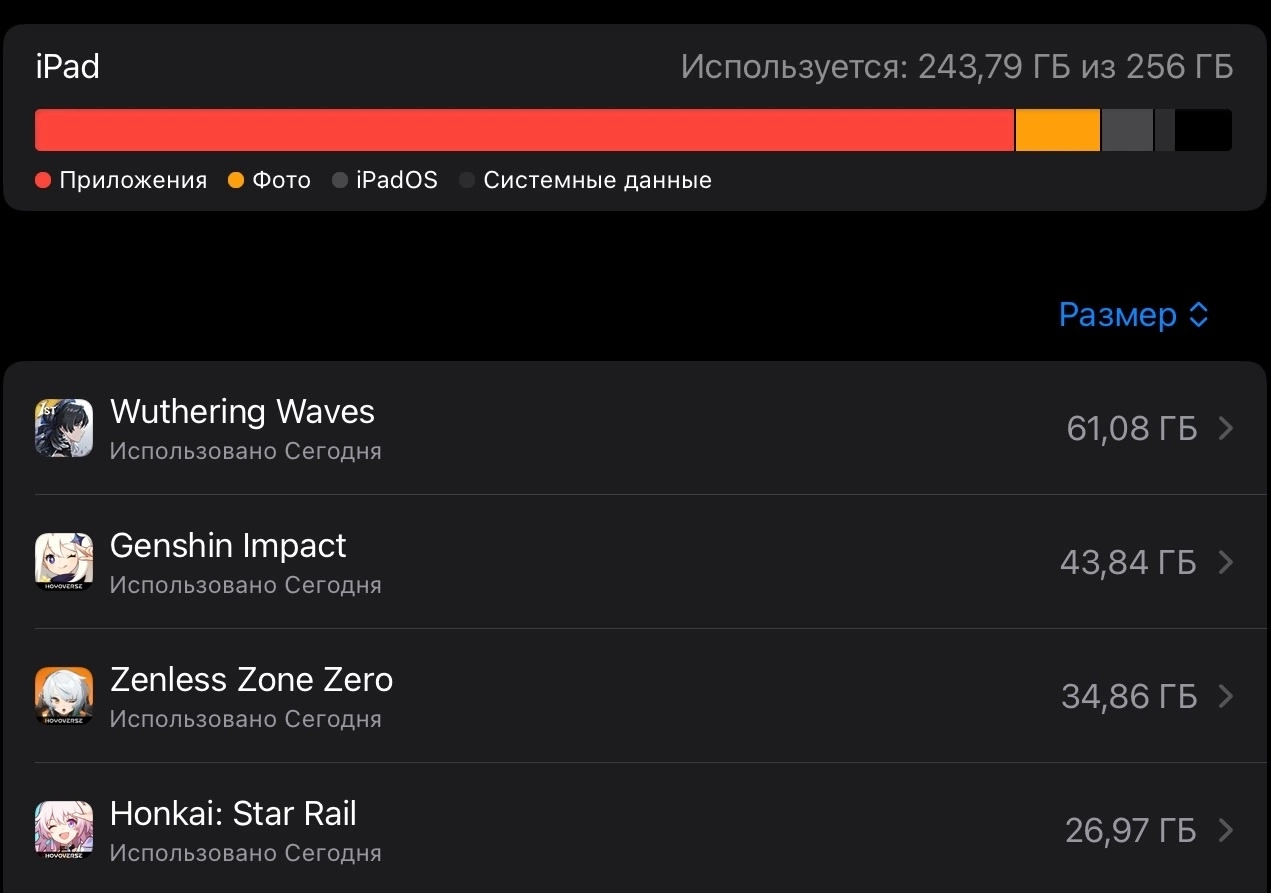Click the up-down arrows beside Размер
The width and height of the screenshot is (1271, 893).
pos(1199,316)
